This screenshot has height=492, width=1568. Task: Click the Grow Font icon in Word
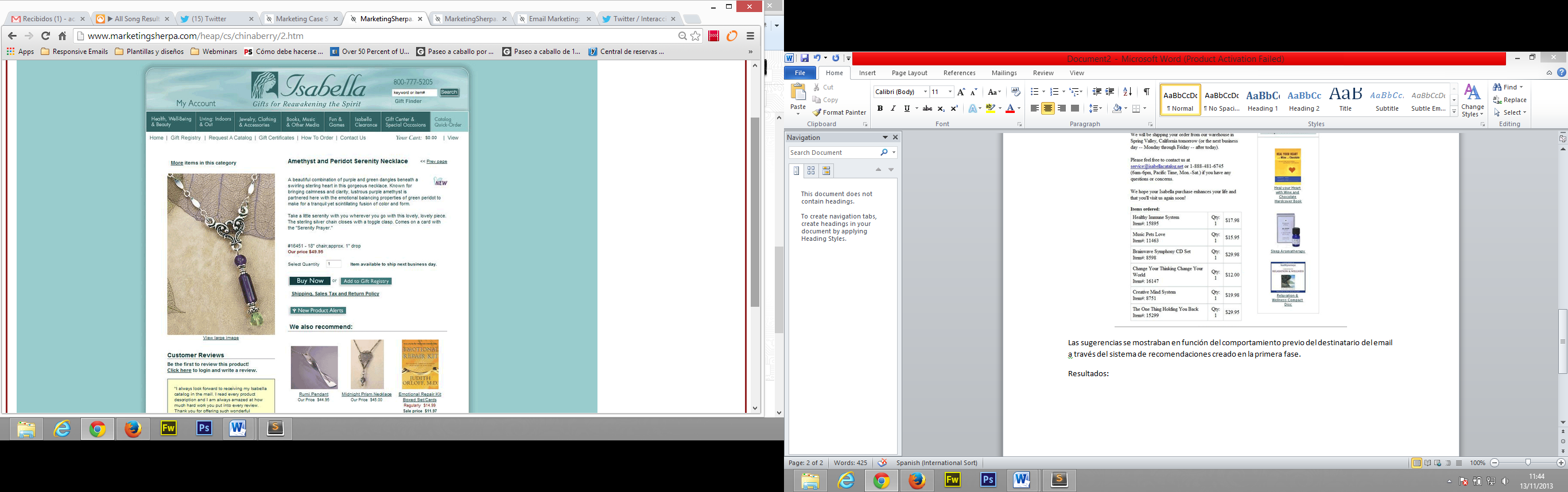(x=961, y=92)
